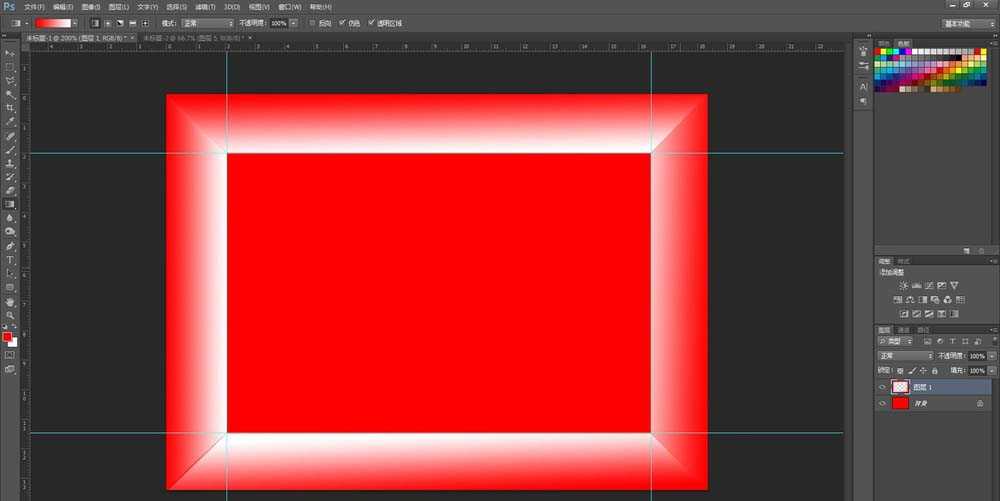
Task: Expand the 基本功能 workspace dropdown
Action: point(968,23)
